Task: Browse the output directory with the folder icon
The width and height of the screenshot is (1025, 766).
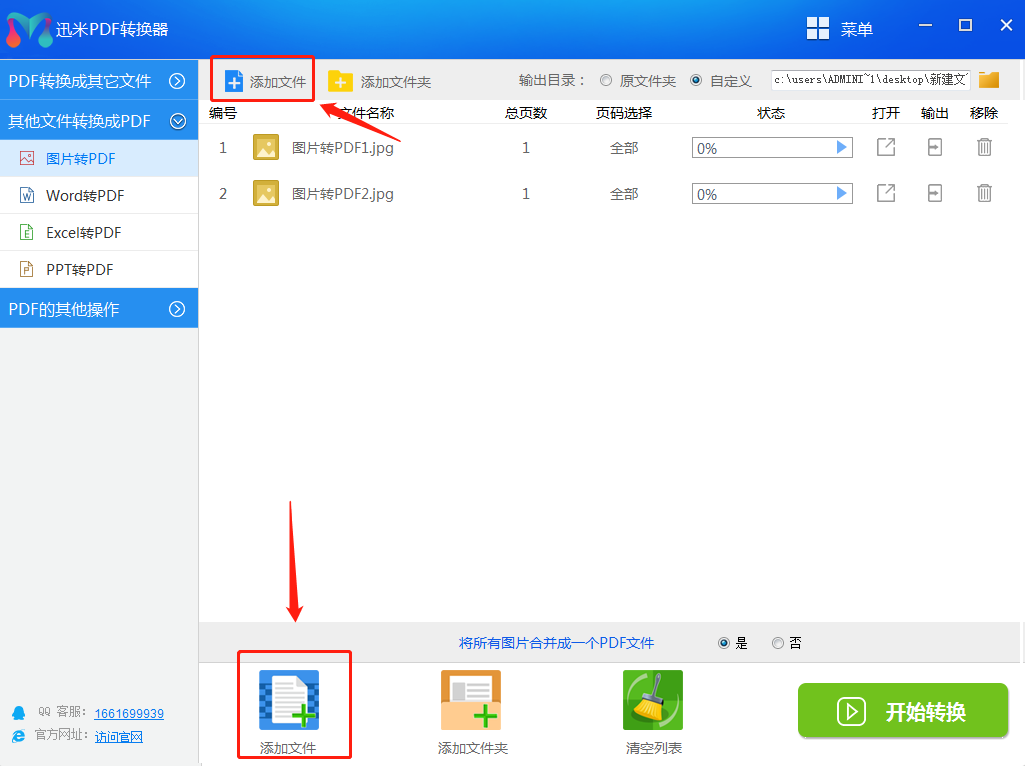Action: coord(989,80)
